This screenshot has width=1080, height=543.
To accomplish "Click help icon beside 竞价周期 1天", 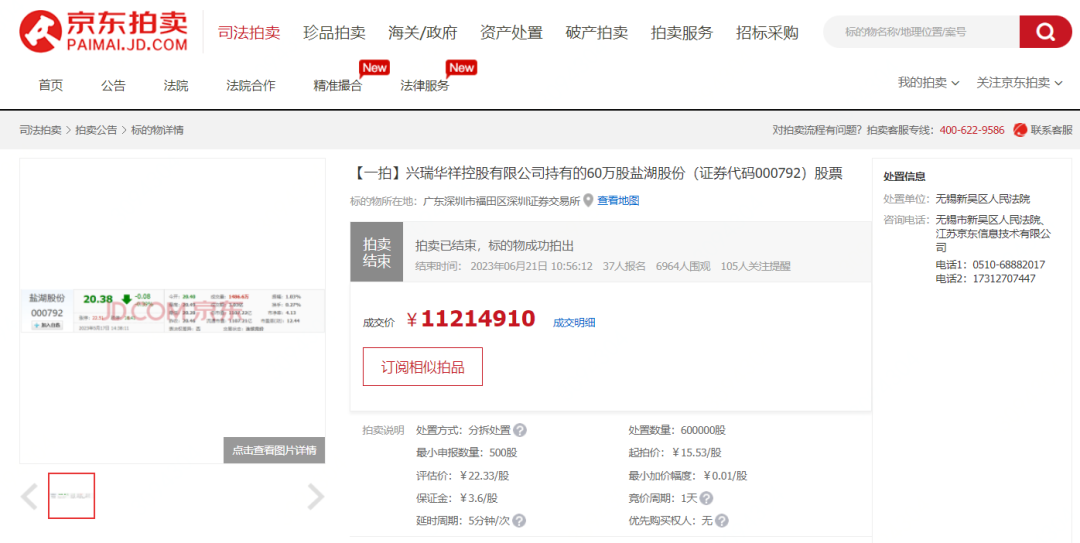I will (706, 498).
